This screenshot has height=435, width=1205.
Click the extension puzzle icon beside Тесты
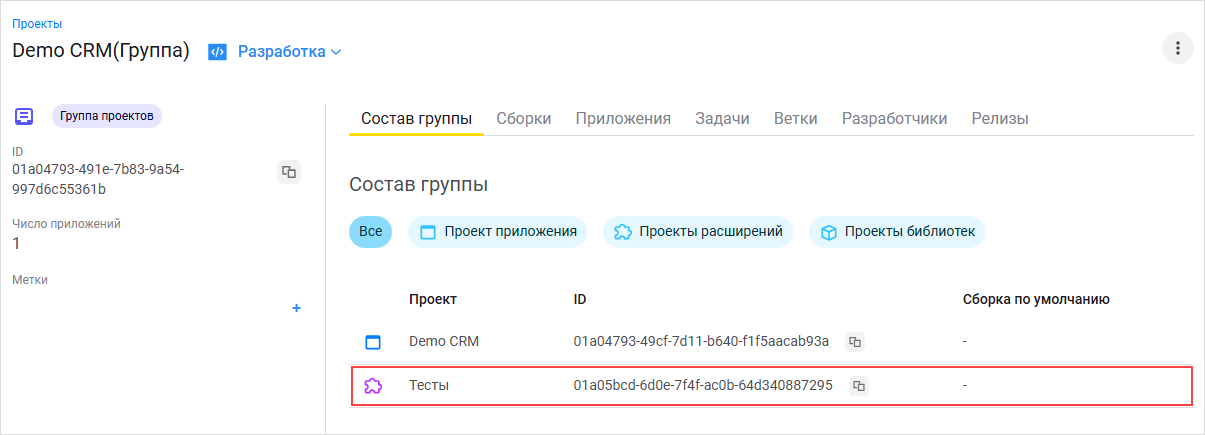373,385
